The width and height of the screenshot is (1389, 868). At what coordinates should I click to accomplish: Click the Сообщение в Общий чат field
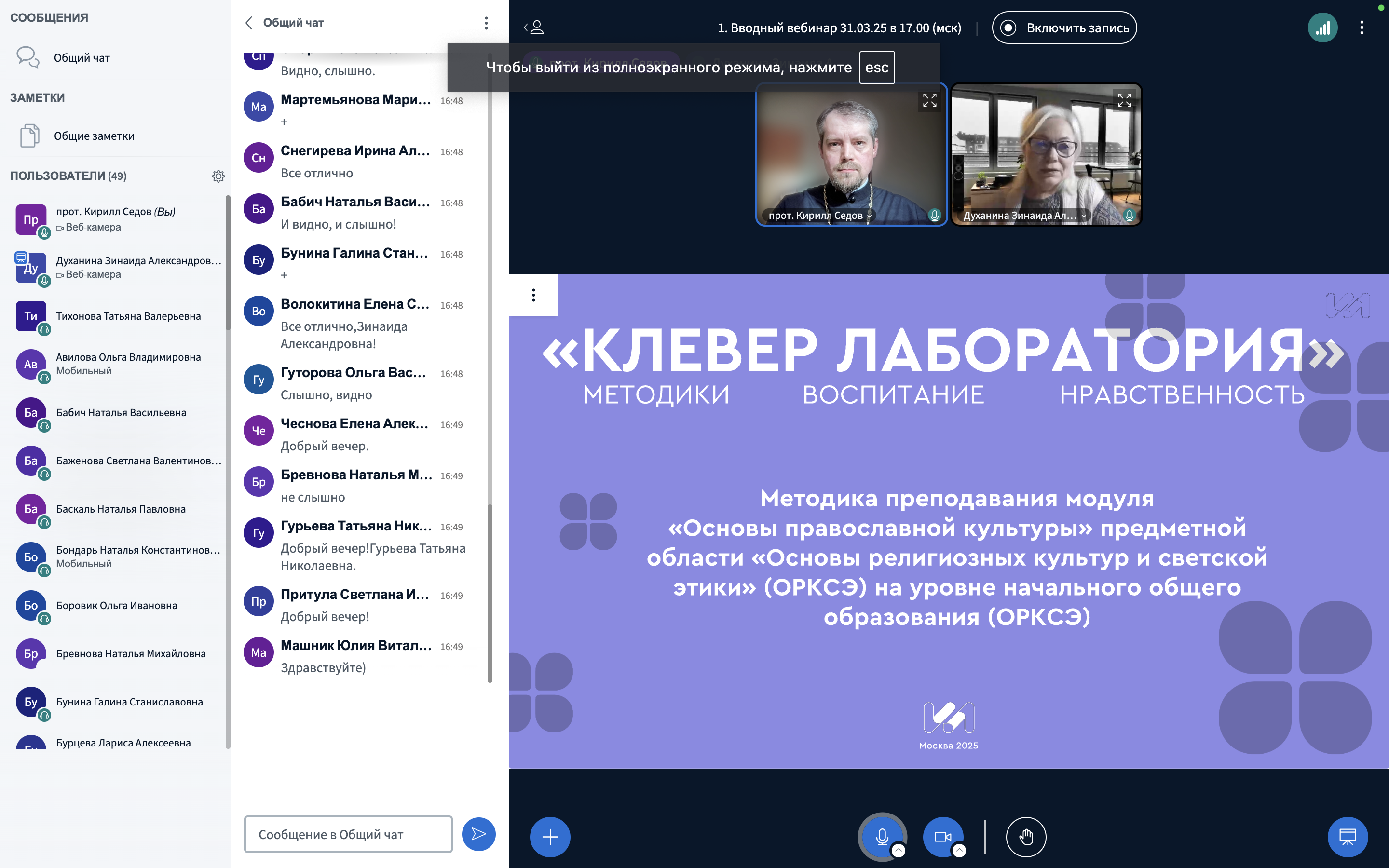pos(348,834)
